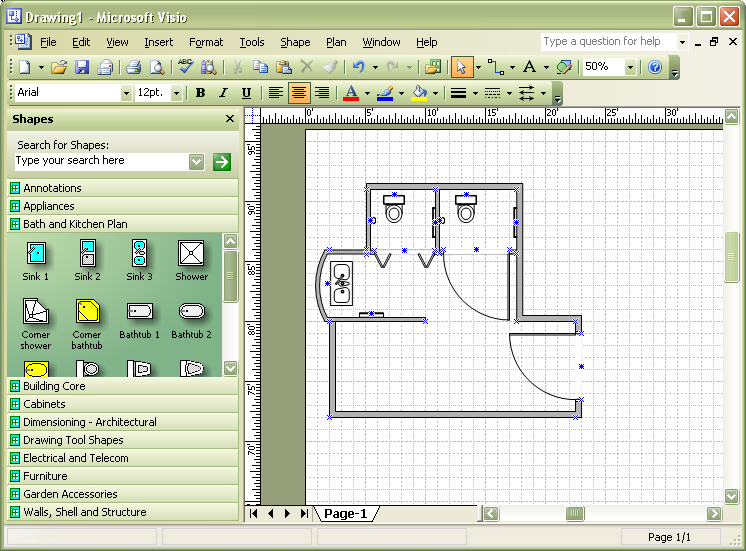Expand the Annotations stencil

click(x=123, y=188)
